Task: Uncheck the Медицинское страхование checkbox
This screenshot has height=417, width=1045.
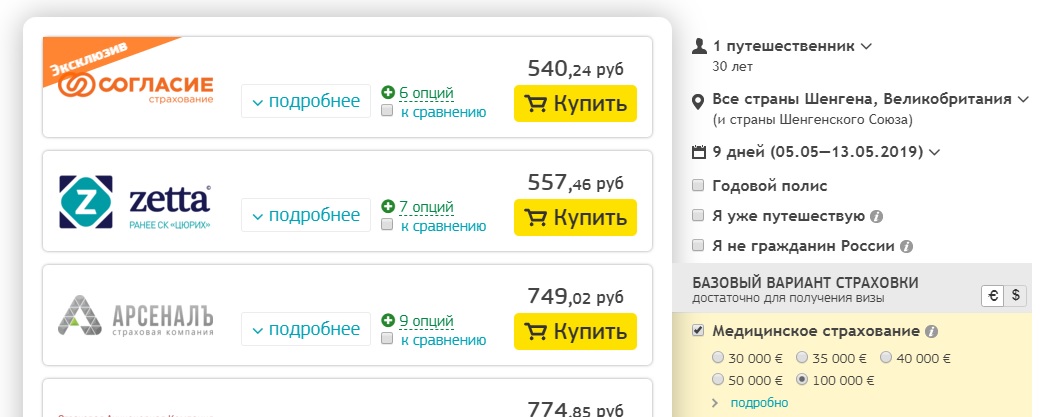Action: pos(698,330)
